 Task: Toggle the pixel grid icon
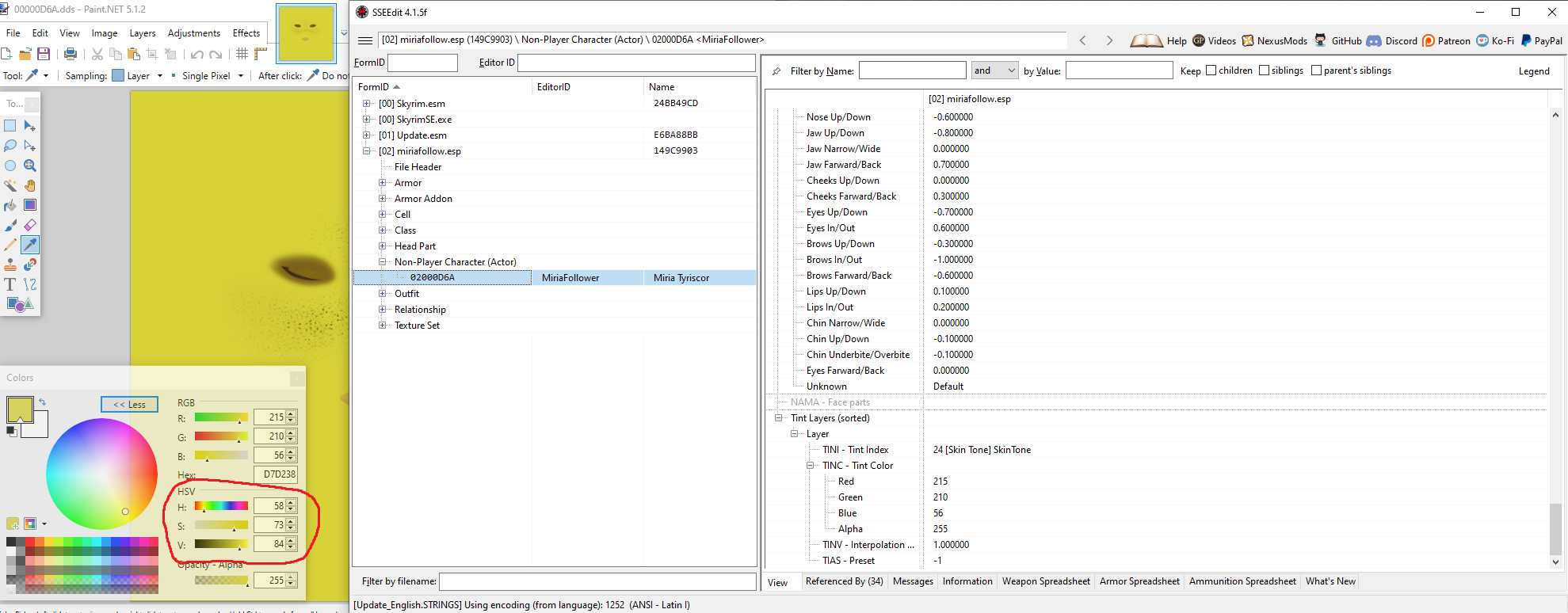point(242,54)
